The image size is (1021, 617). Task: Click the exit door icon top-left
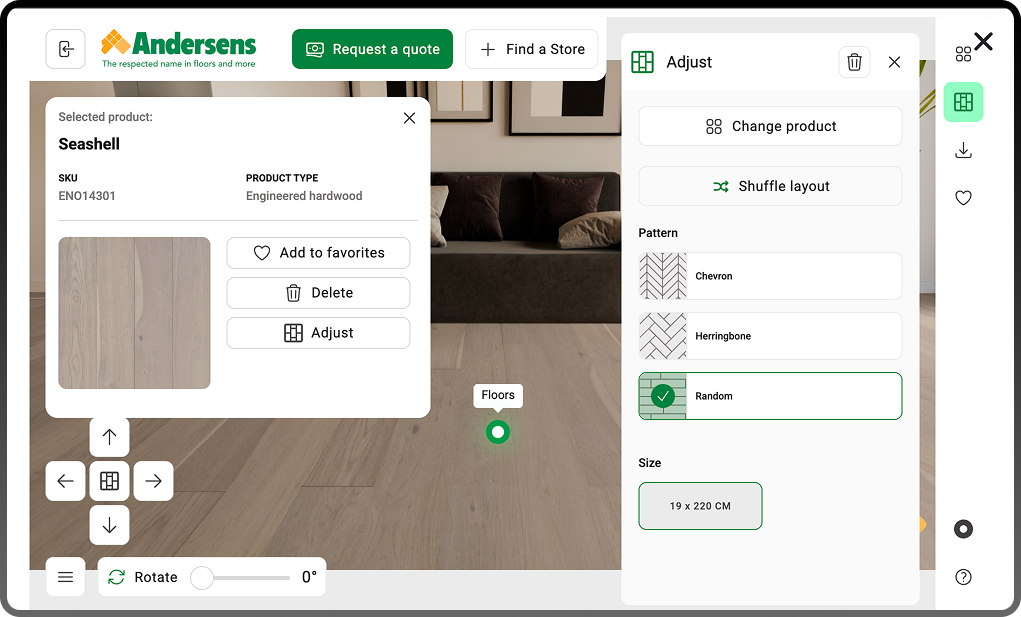click(65, 49)
